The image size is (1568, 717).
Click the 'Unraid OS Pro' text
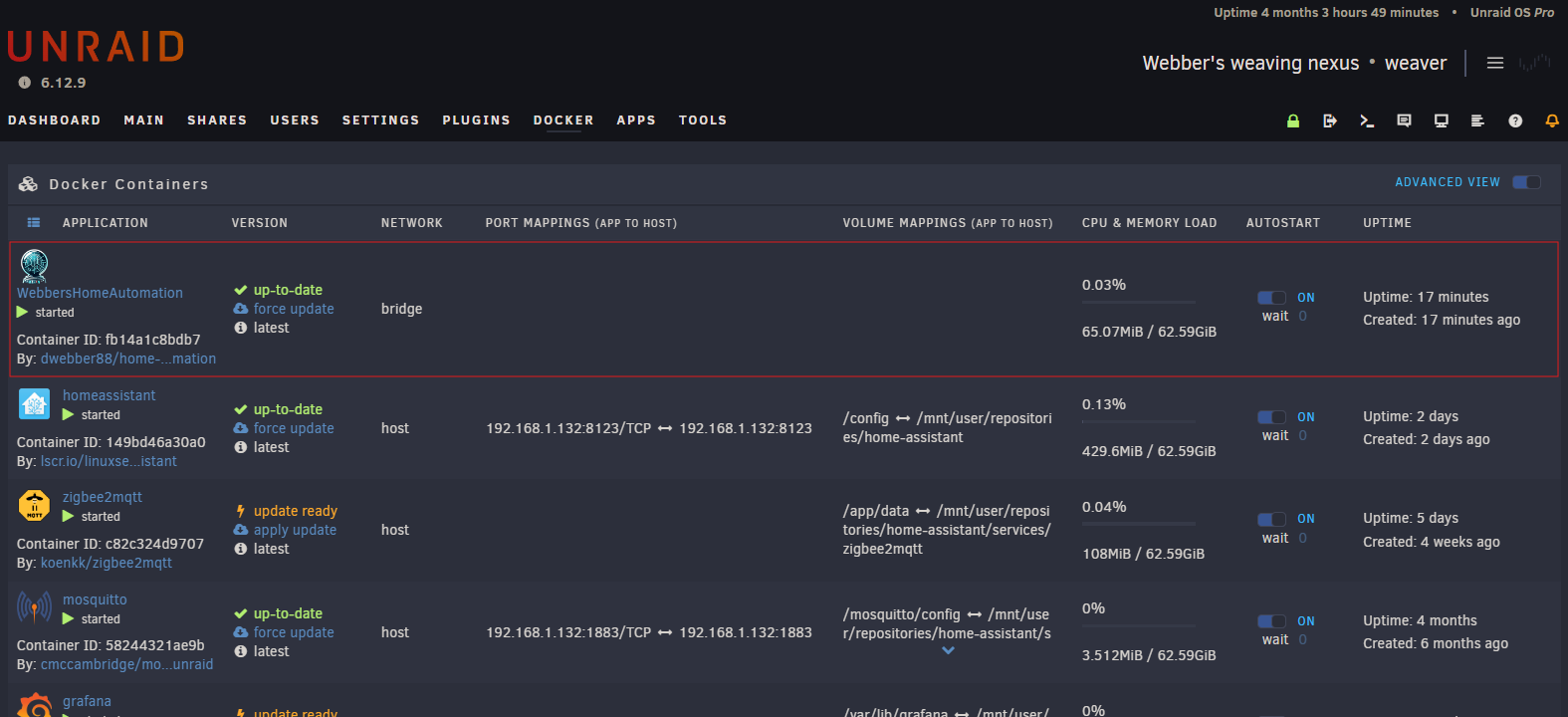(1512, 13)
